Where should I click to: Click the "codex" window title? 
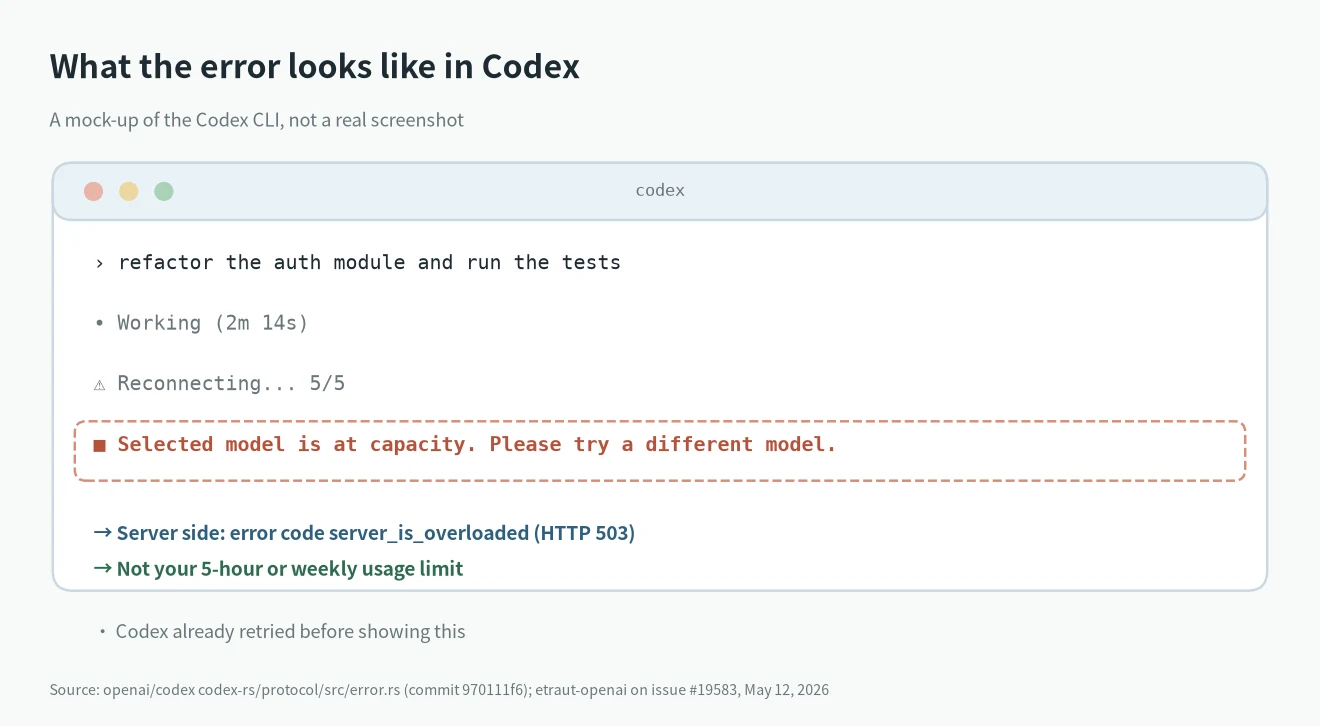tap(660, 190)
